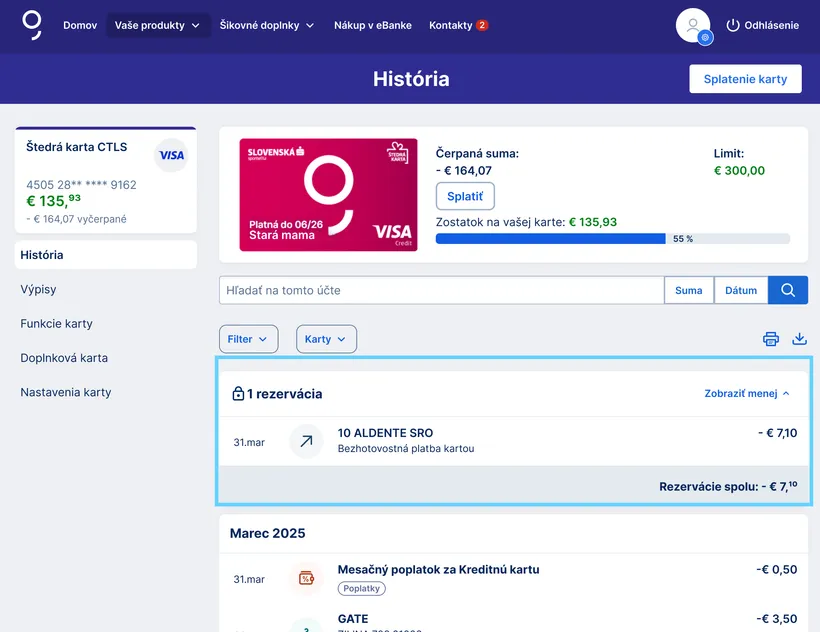The image size is (820, 632).
Task: Collapse reservations via Zobraziť menej
Action: pyautogui.click(x=746, y=393)
